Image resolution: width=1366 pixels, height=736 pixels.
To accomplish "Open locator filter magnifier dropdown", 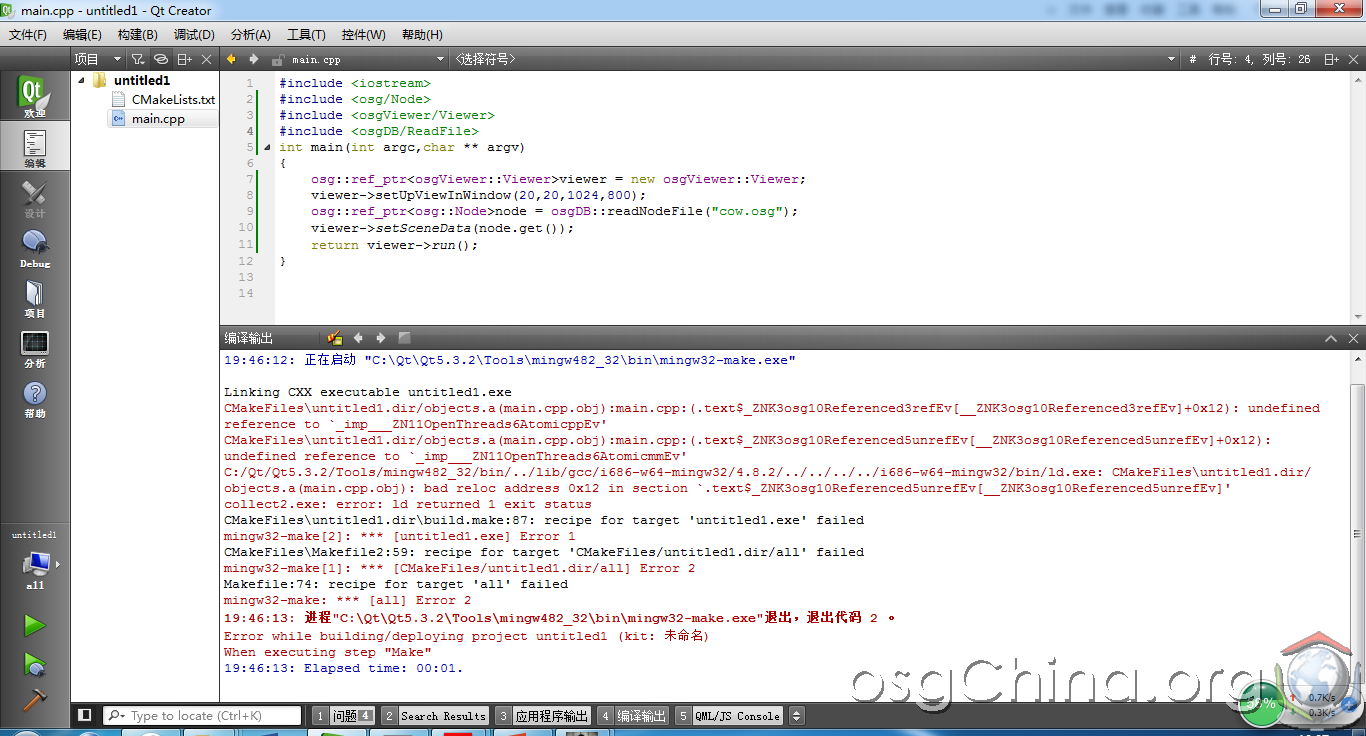I will [x=116, y=716].
